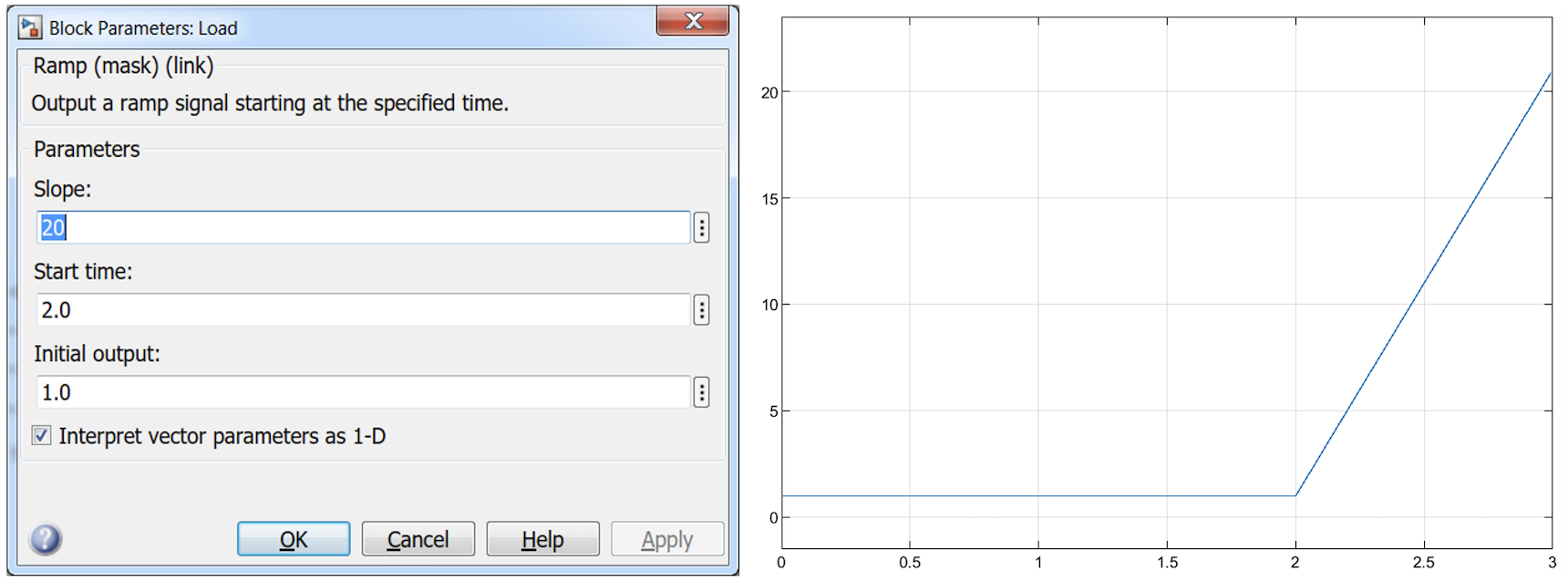The height and width of the screenshot is (582, 1568).
Task: Click the flat segment of the plotted signal
Action: tap(1037, 496)
